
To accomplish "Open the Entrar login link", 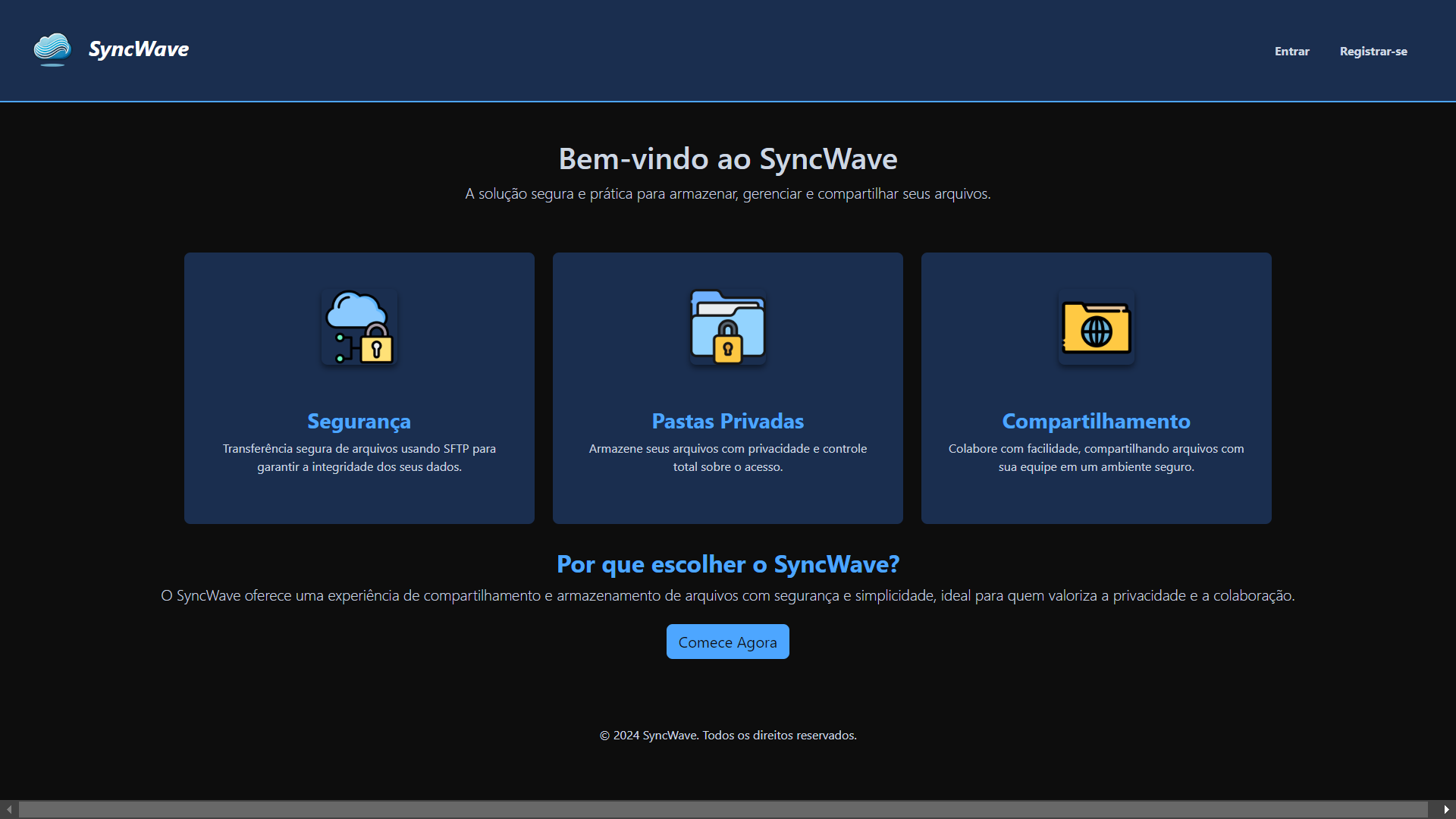I will (x=1291, y=52).
